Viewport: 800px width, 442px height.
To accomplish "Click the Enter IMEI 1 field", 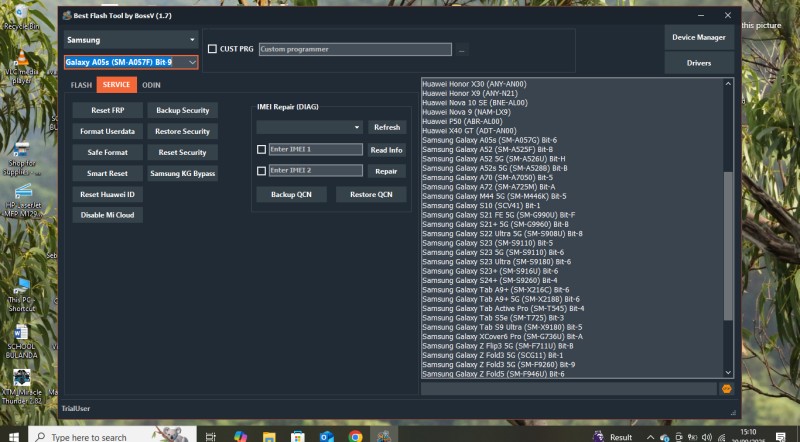I will (316, 149).
